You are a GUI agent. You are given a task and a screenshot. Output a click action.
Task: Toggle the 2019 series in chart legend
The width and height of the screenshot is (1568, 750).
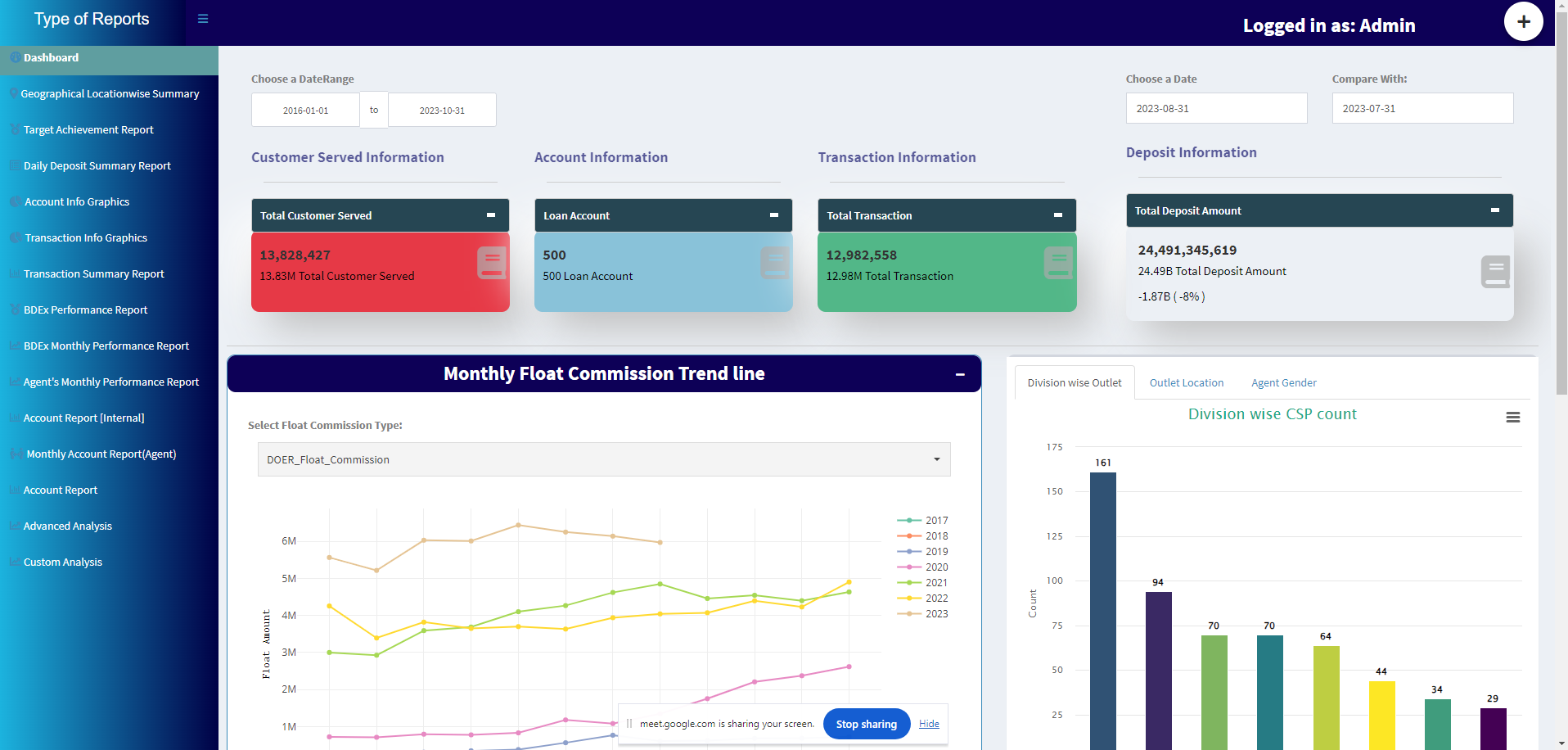click(922, 551)
